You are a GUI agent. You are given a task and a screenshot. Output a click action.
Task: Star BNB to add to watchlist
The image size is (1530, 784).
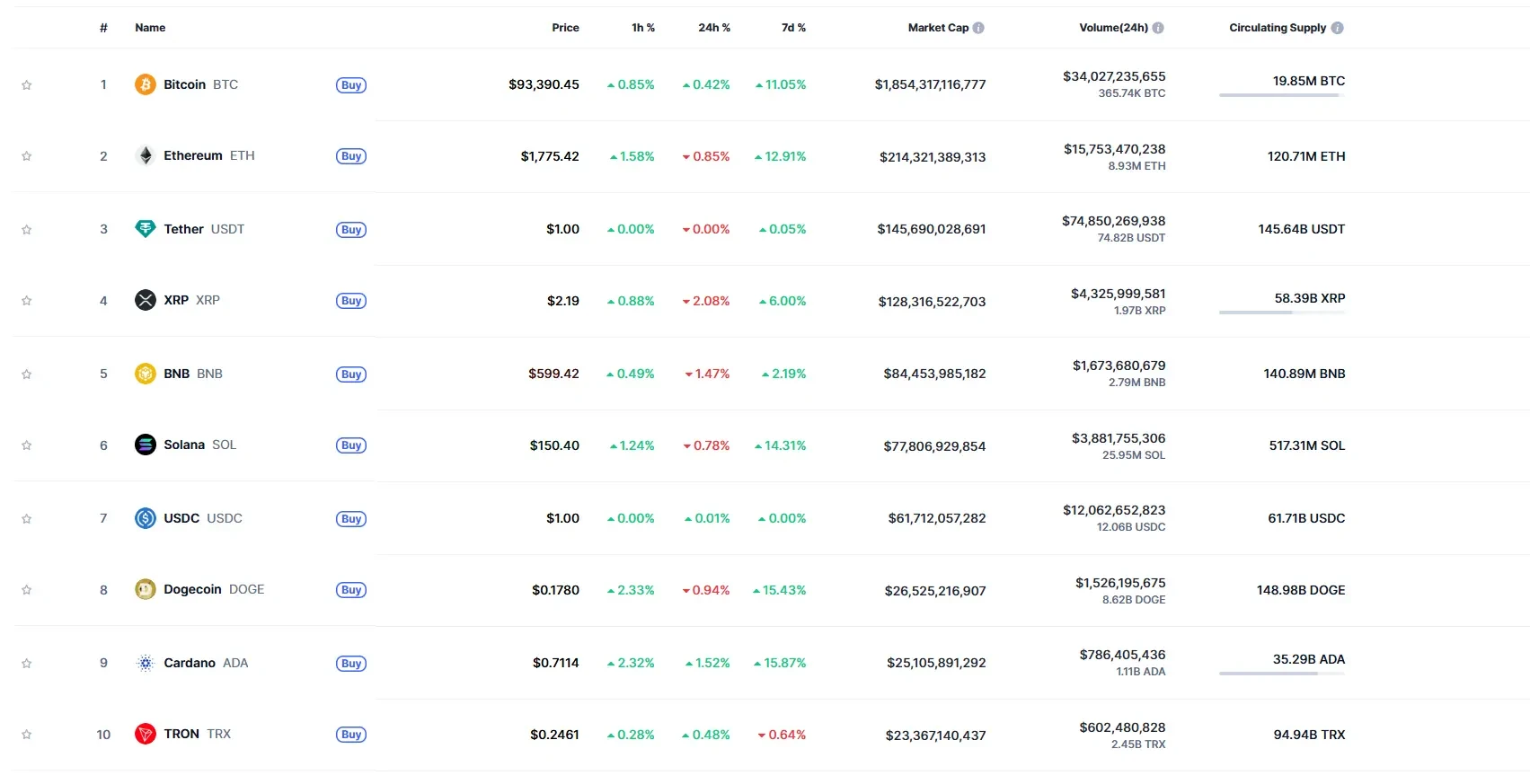click(x=27, y=374)
